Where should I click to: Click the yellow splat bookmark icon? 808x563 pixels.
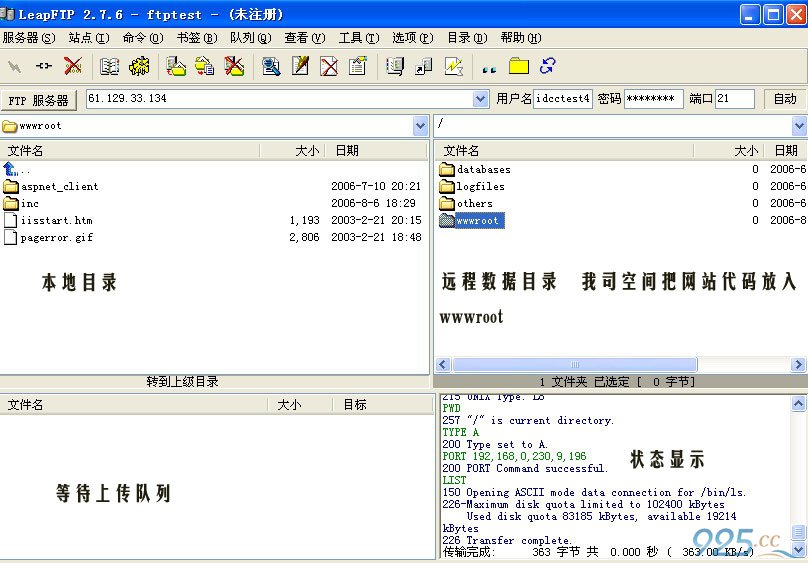[x=139, y=66]
